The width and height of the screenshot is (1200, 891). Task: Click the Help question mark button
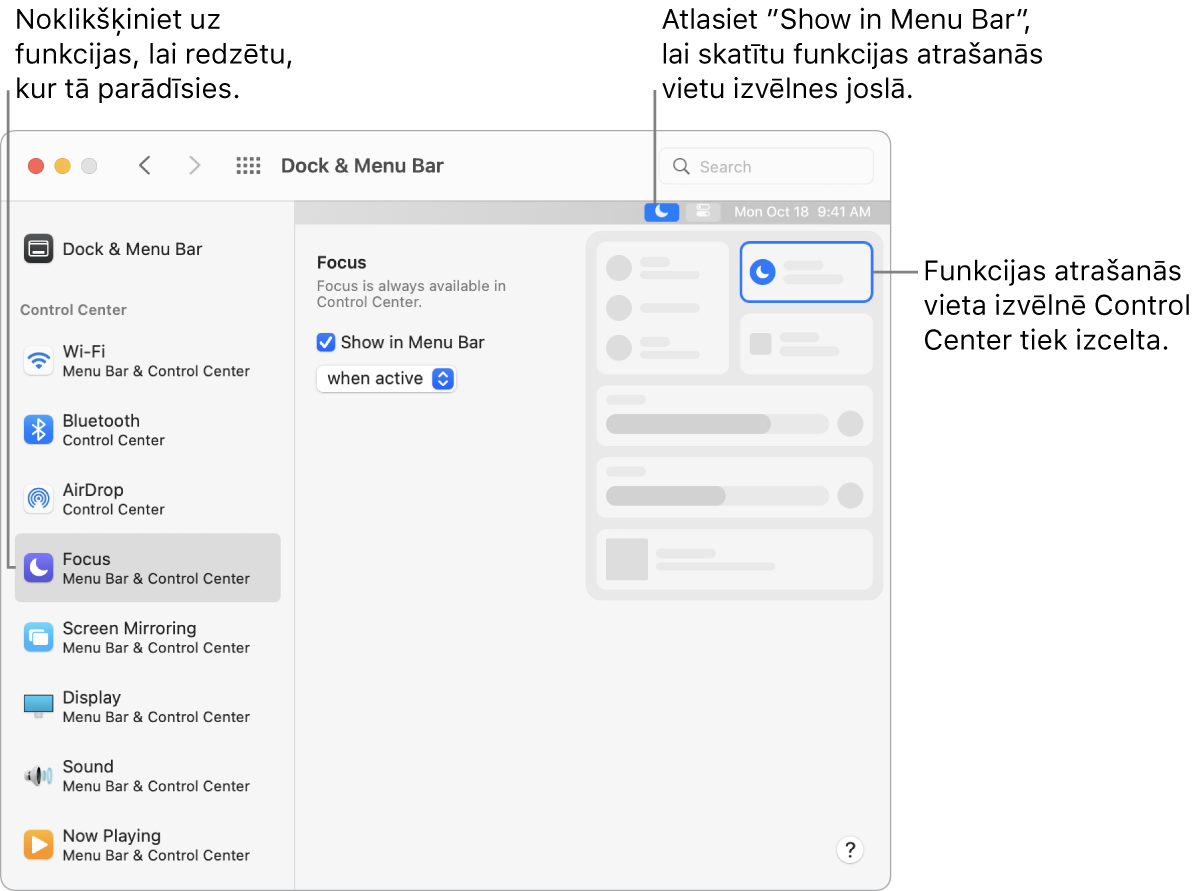click(849, 849)
